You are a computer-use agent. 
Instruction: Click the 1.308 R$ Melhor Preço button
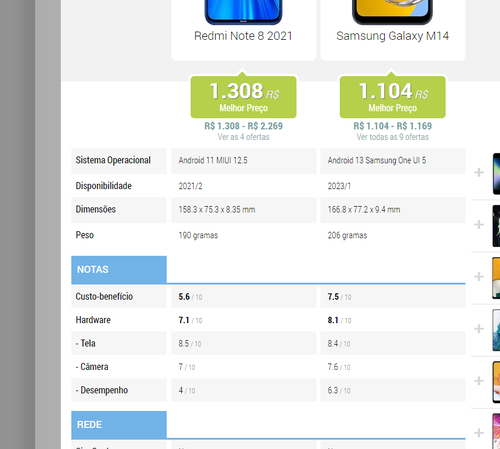click(243, 97)
